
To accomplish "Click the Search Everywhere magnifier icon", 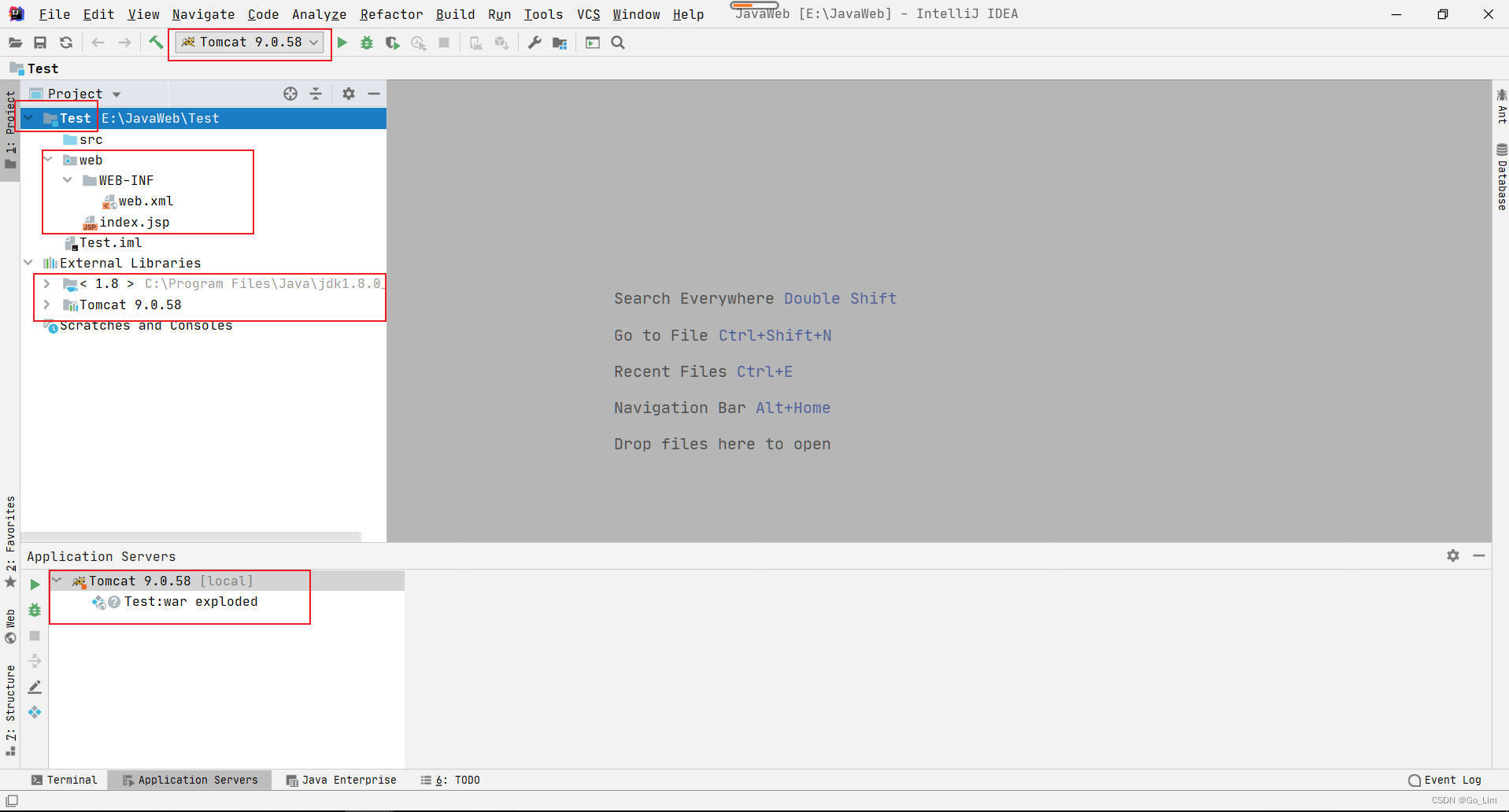I will click(x=618, y=42).
